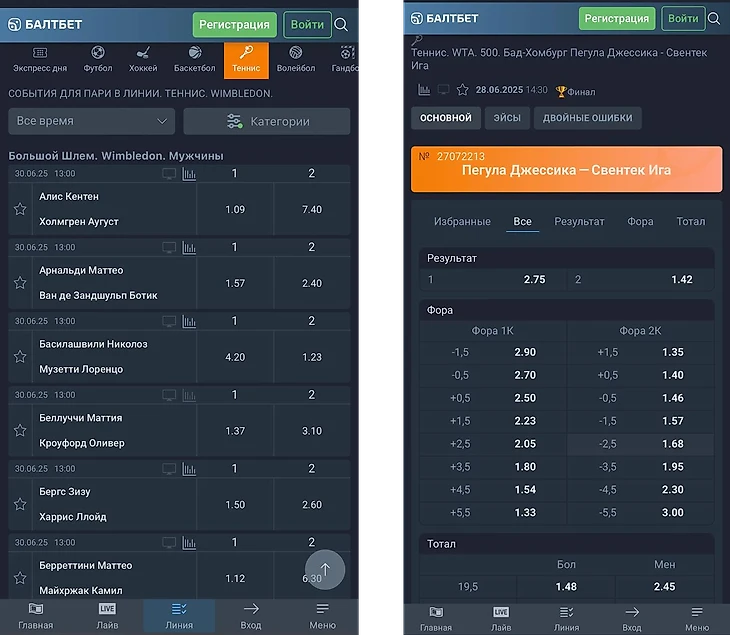This screenshot has width=730, height=635.
Task: Tap scroll-to-top arrow button on events list
Action: pos(325,569)
